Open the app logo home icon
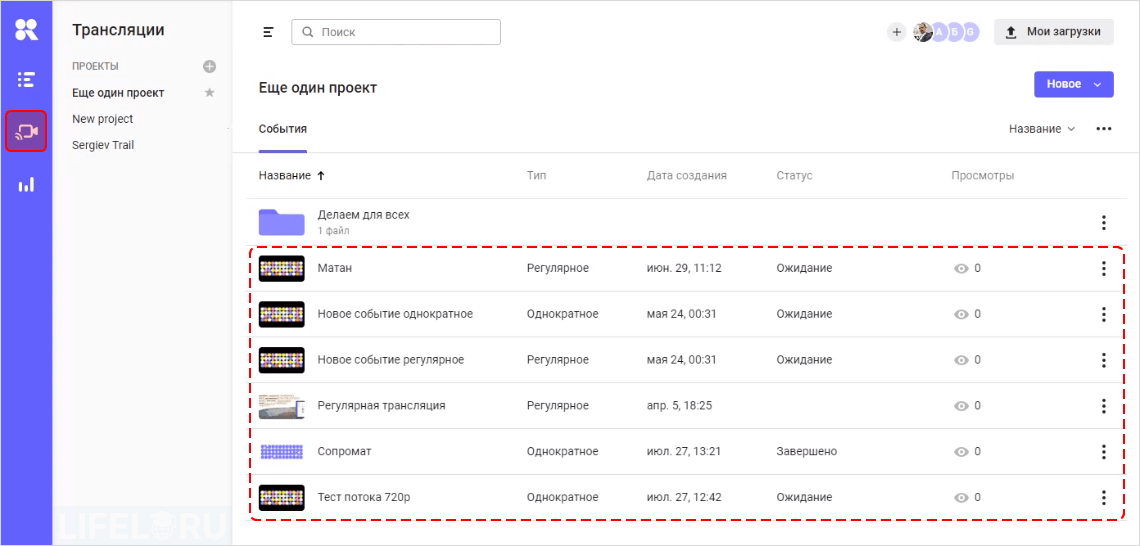The height and width of the screenshot is (546, 1140). (x=26, y=29)
